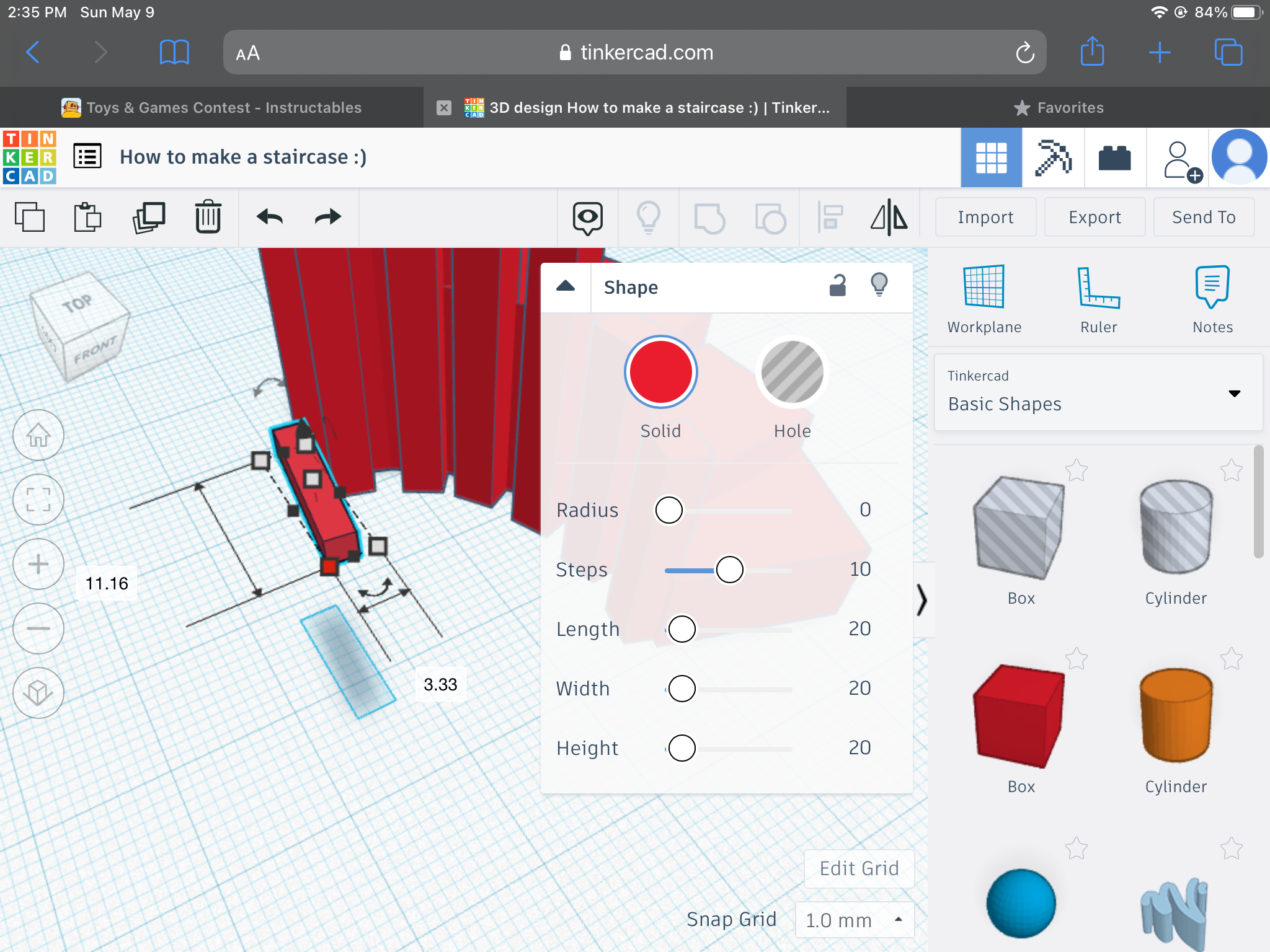The width and height of the screenshot is (1270, 952).
Task: Set shape to Hole
Action: click(x=793, y=372)
